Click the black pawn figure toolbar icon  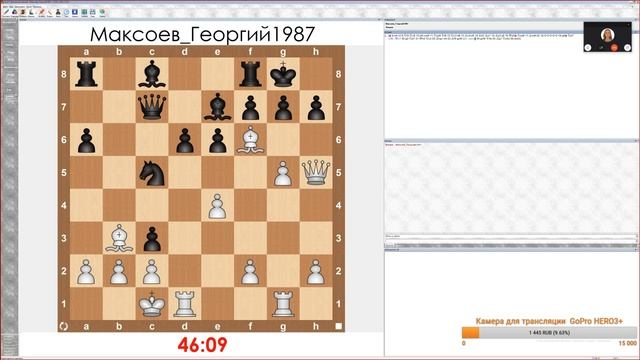58,12
